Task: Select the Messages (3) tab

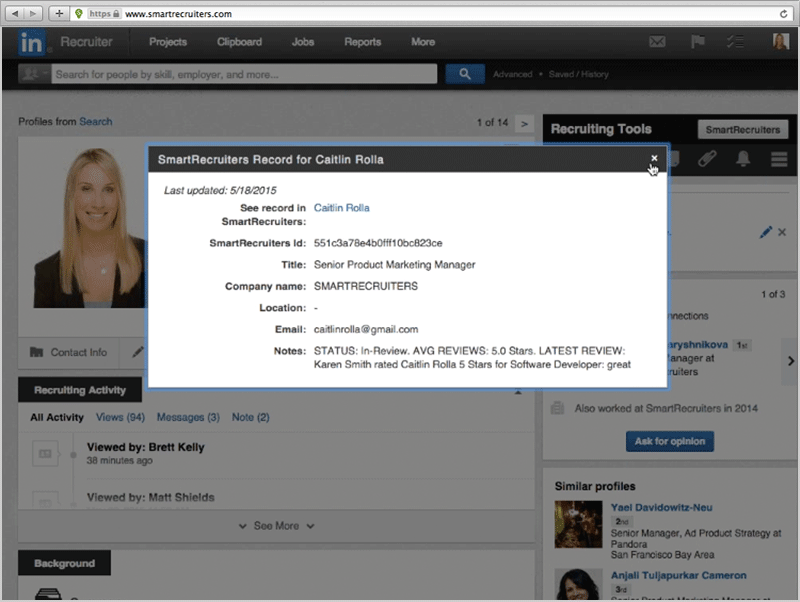Action: pyautogui.click(x=188, y=417)
